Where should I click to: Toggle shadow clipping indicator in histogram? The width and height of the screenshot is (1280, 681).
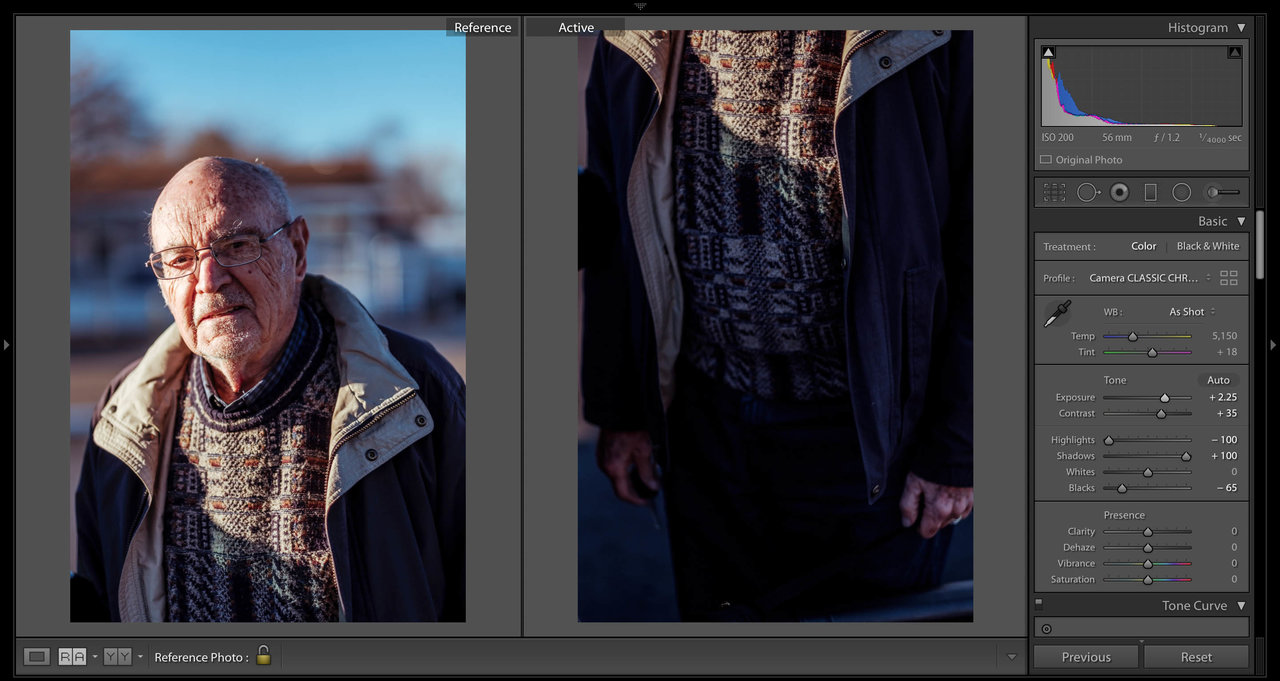click(1048, 52)
